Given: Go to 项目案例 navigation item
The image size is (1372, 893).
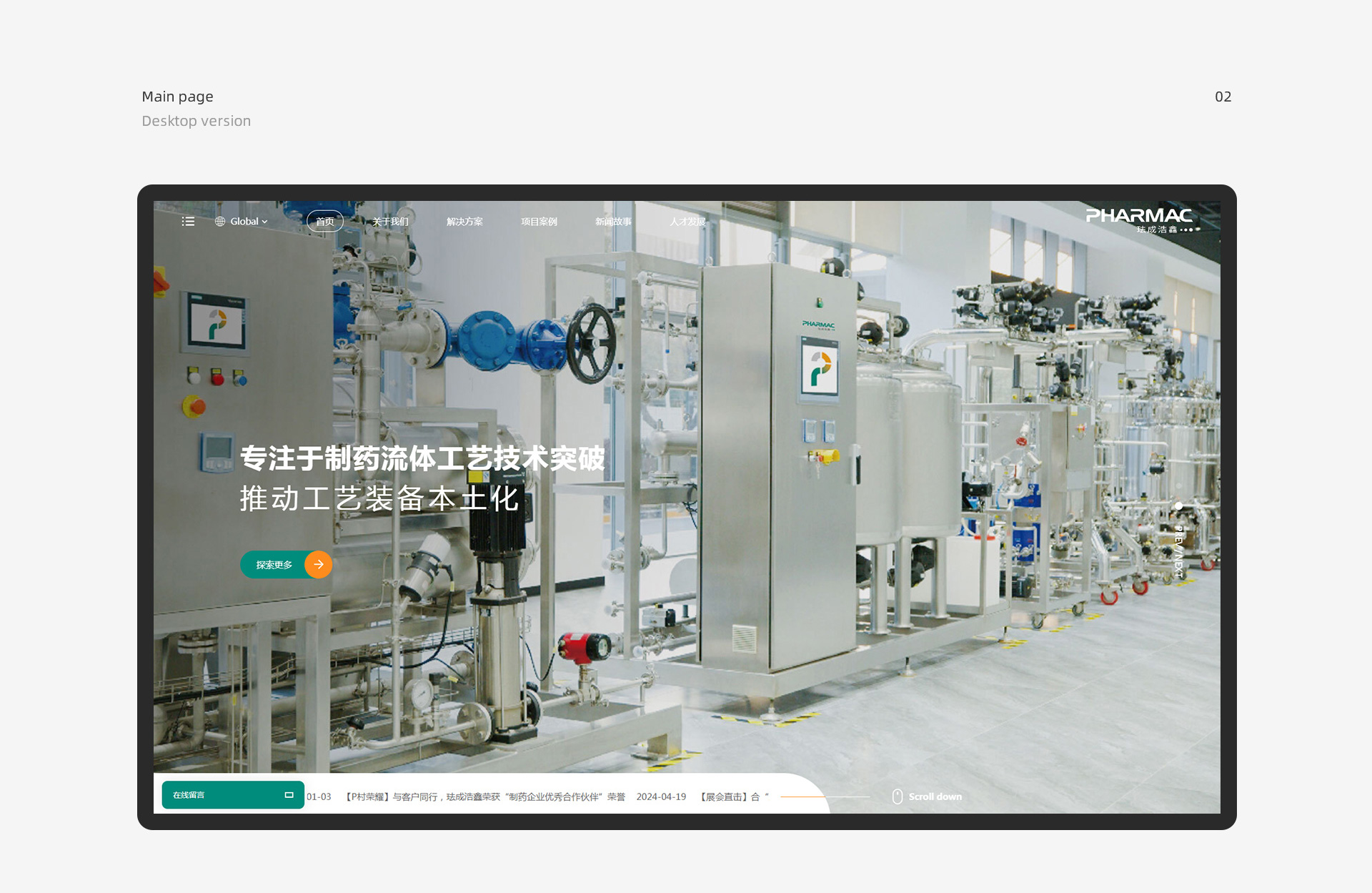Looking at the screenshot, I should click(x=539, y=222).
